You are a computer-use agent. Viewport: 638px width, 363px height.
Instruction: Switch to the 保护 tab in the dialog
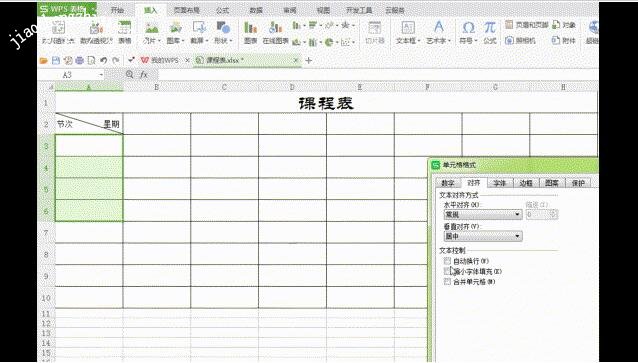pyautogui.click(x=578, y=183)
